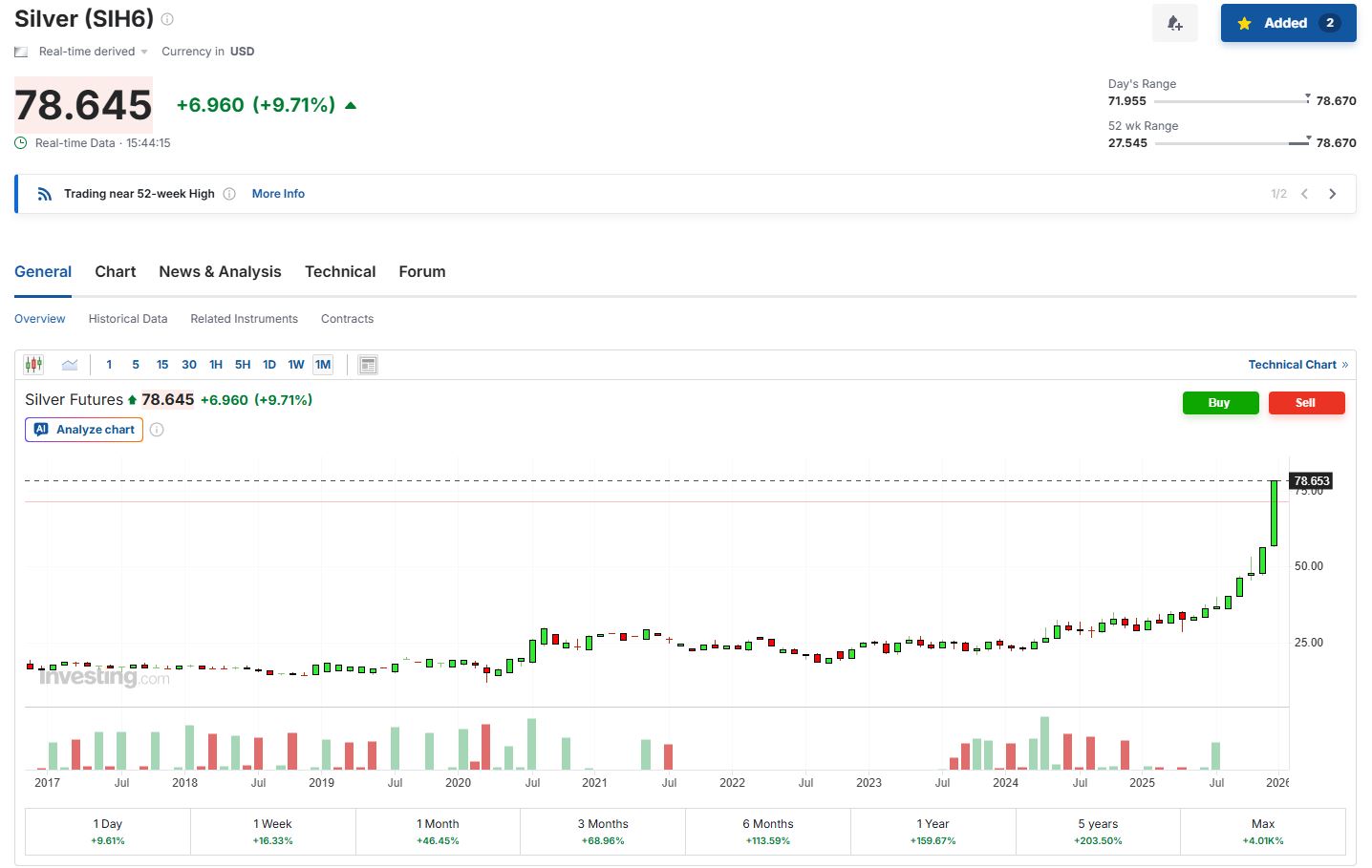Click the 50.00 price axis label

click(1309, 566)
